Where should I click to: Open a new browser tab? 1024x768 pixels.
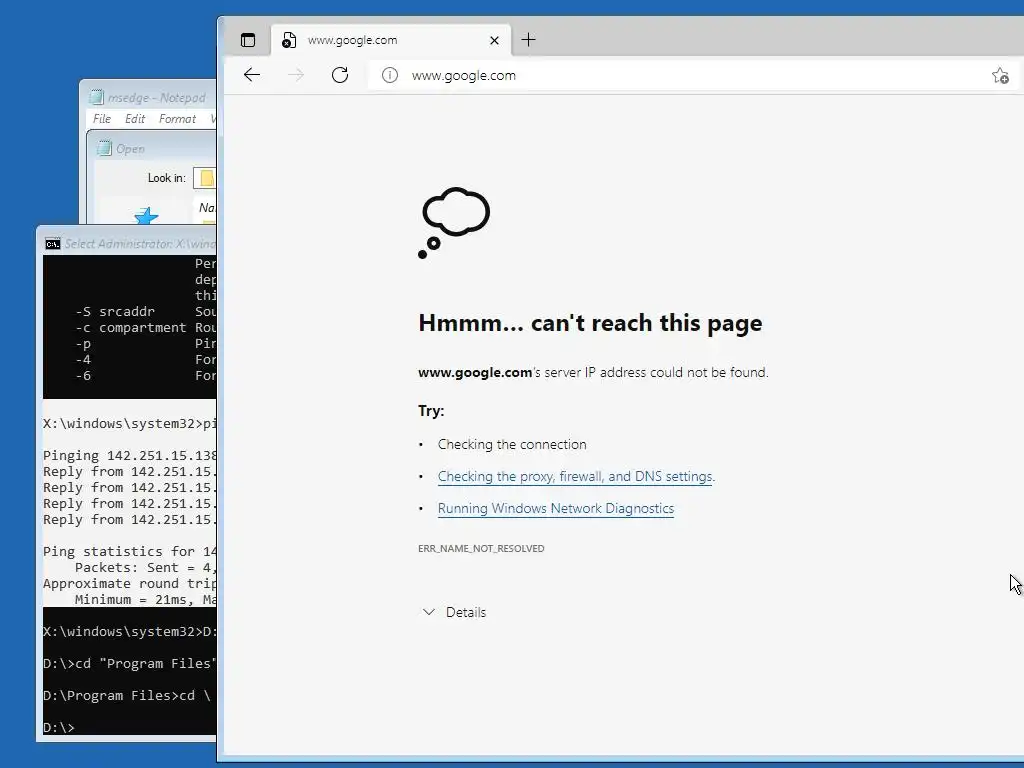(x=528, y=40)
